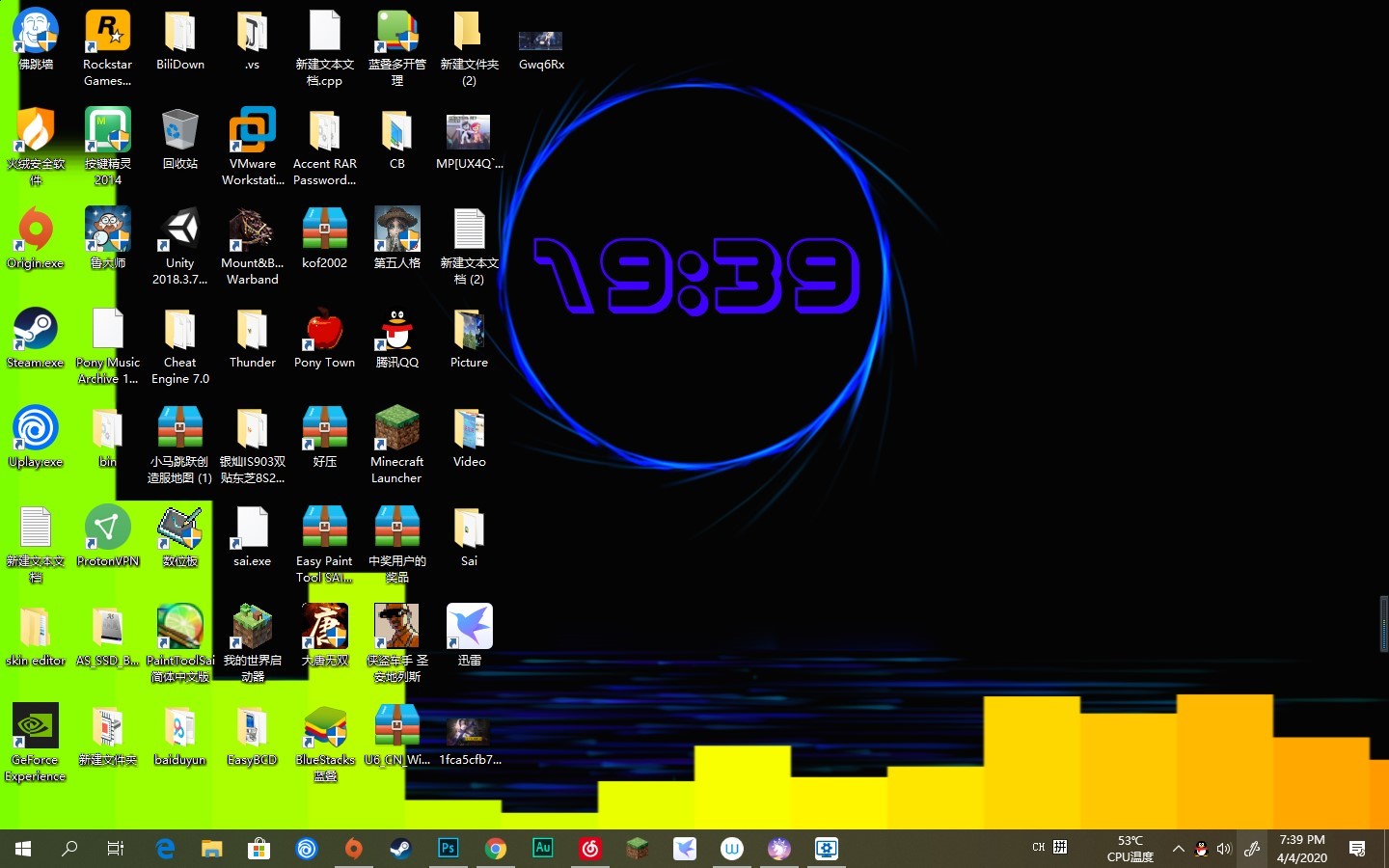
Task: Open the Windows Start menu
Action: pyautogui.click(x=23, y=849)
